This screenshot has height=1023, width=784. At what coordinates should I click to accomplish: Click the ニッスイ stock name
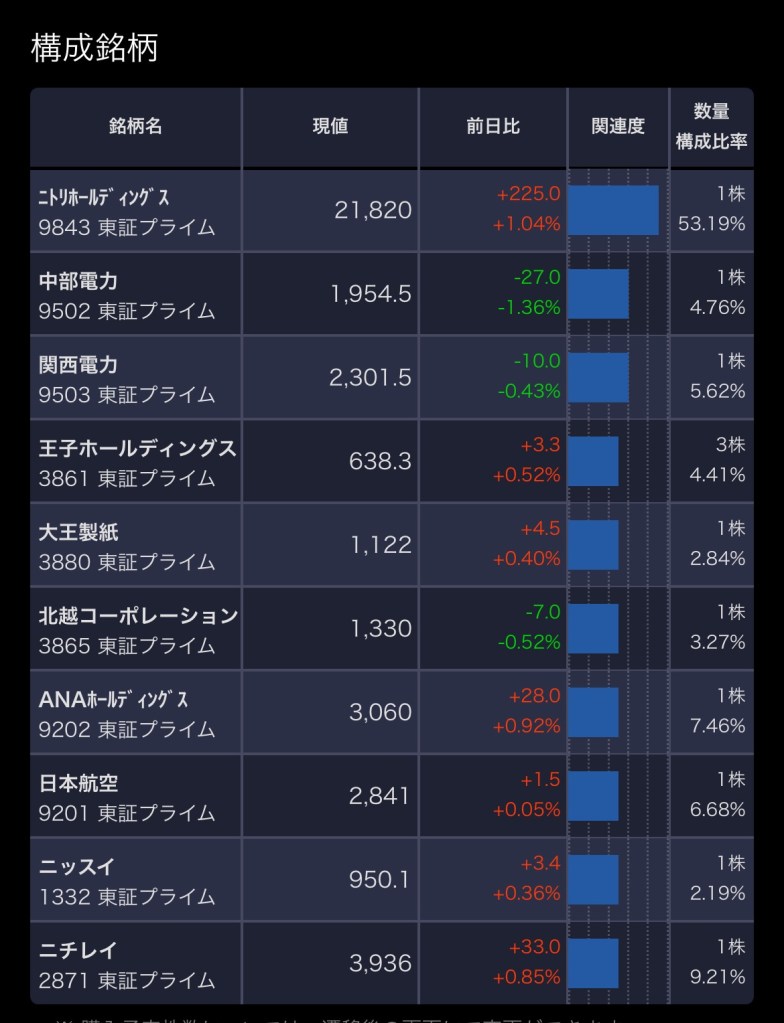(x=79, y=867)
